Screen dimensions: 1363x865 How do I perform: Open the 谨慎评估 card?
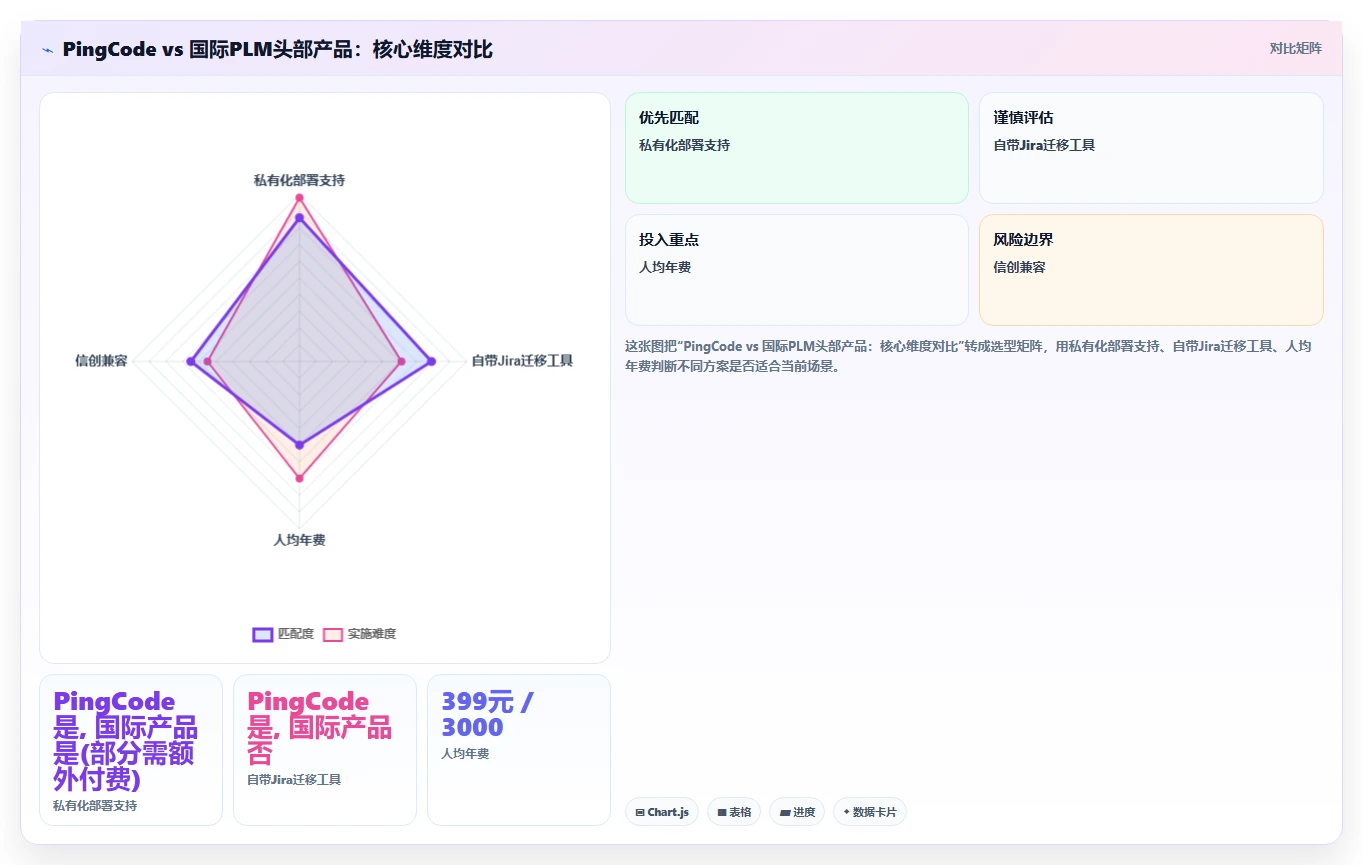tap(1151, 148)
